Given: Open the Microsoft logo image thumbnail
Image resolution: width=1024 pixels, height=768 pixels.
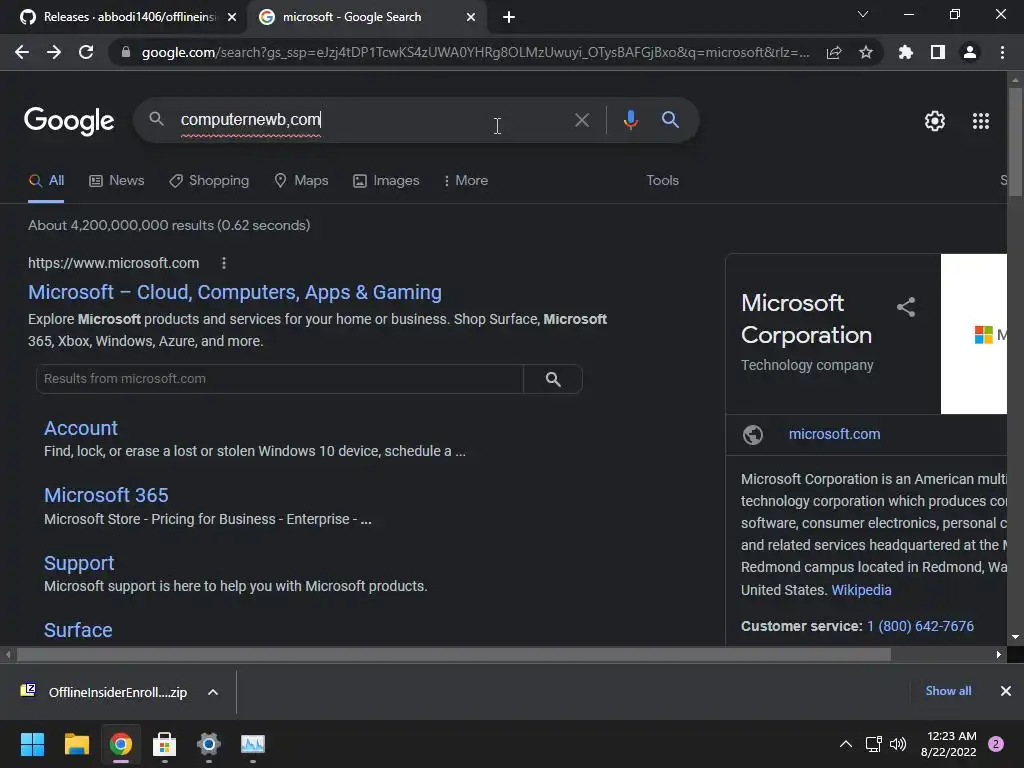Looking at the screenshot, I should point(974,334).
